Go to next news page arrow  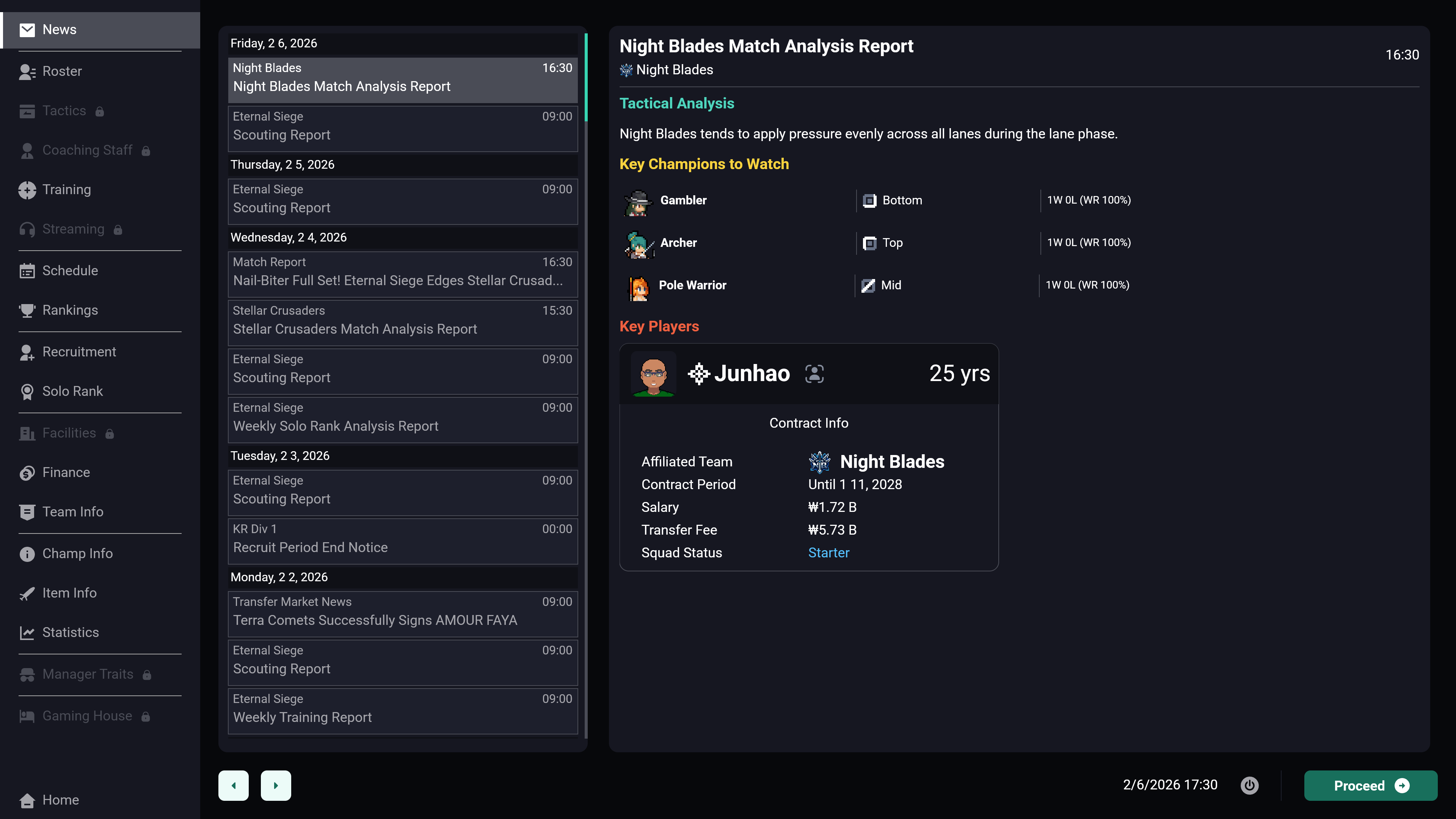[x=276, y=785]
